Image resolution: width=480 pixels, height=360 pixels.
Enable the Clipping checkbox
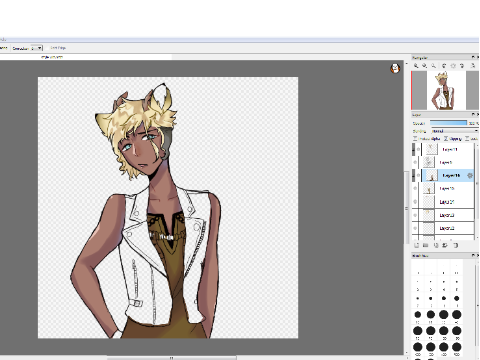(446, 139)
